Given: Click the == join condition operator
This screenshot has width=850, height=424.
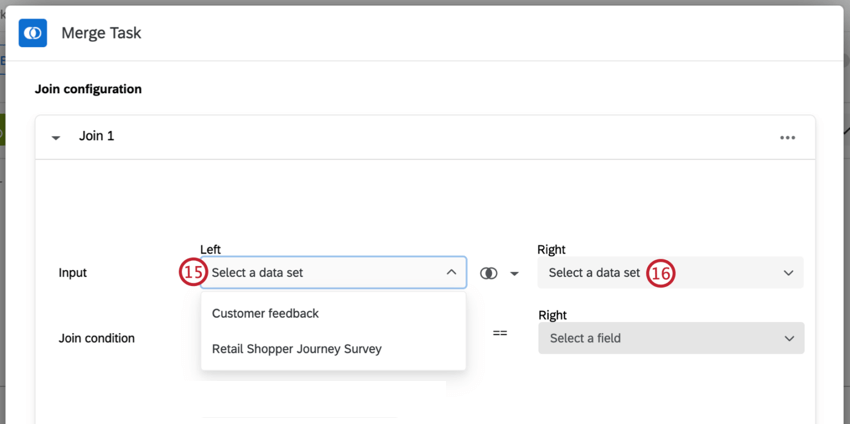Looking at the screenshot, I should pos(500,332).
